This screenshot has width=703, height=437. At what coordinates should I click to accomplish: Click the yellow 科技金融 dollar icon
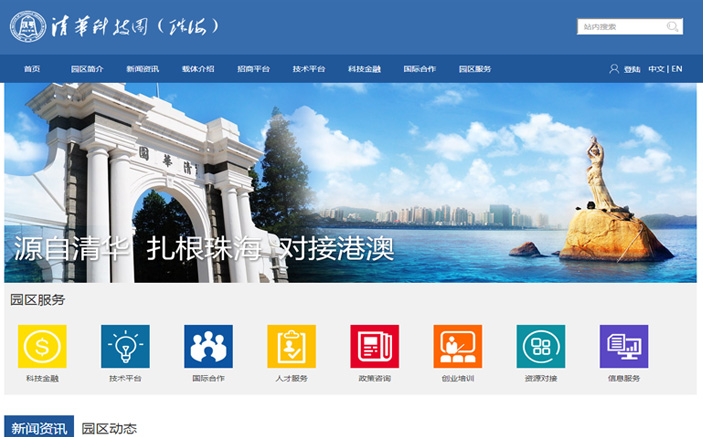pos(42,346)
